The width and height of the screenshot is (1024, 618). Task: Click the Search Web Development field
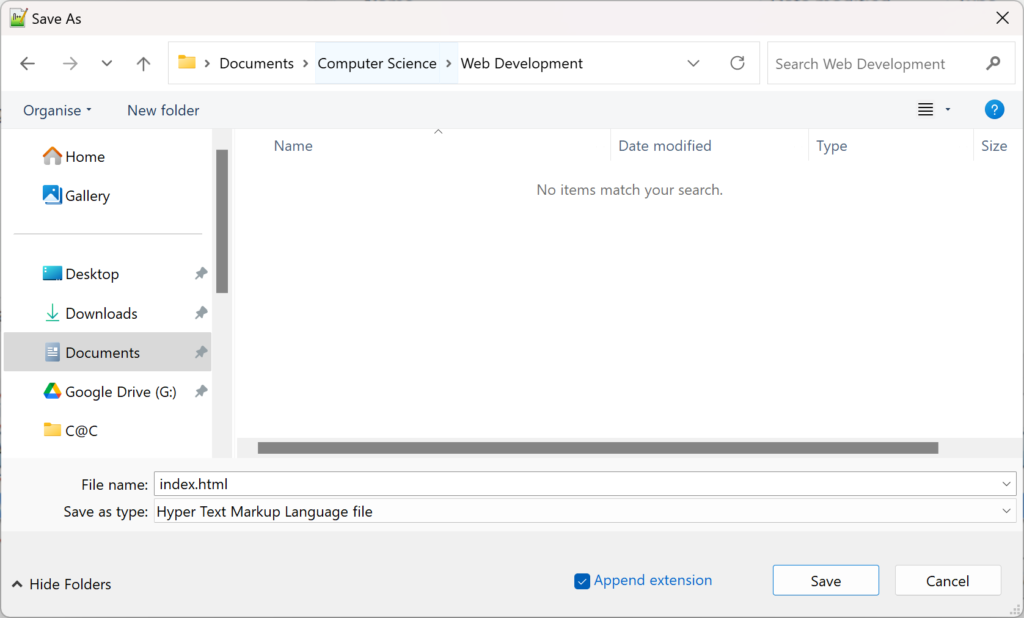875,64
